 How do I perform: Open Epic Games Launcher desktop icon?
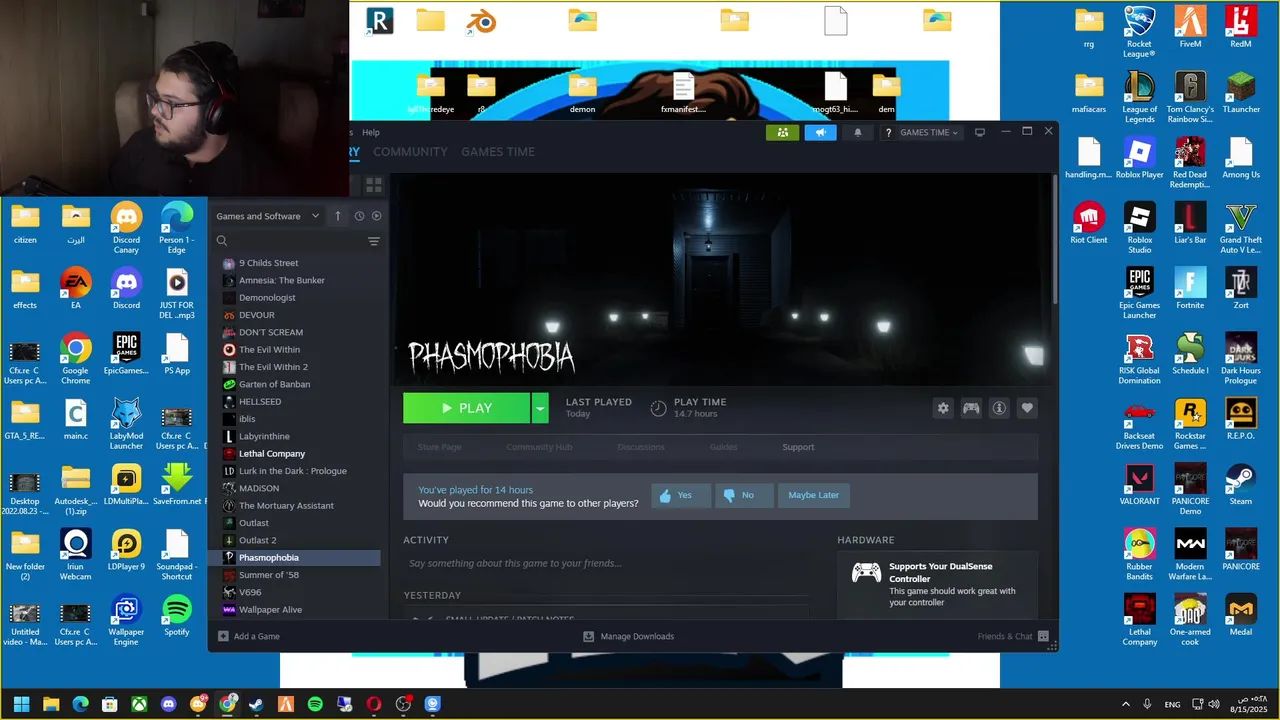click(1139, 293)
